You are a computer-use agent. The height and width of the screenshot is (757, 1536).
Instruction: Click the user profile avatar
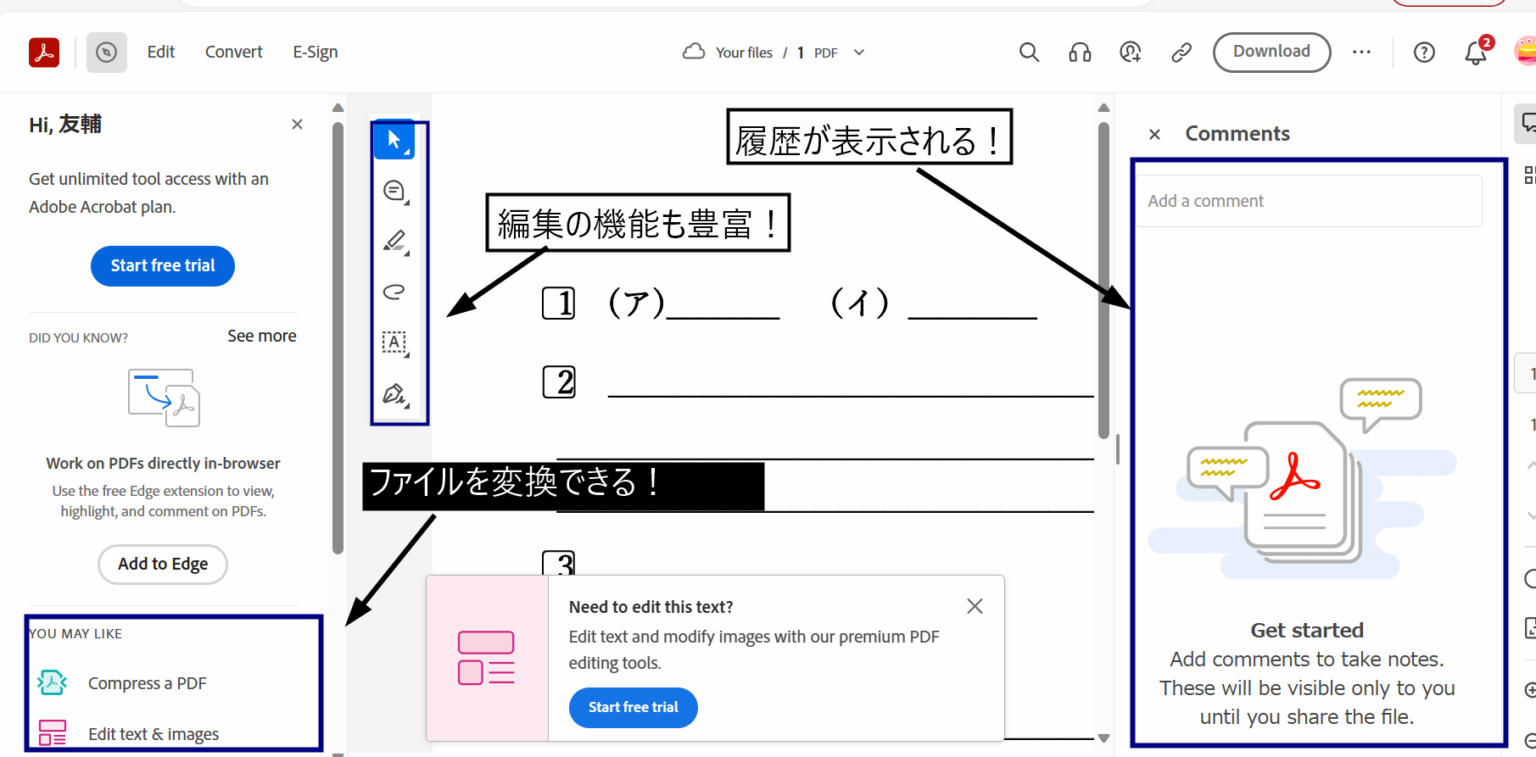point(1525,52)
